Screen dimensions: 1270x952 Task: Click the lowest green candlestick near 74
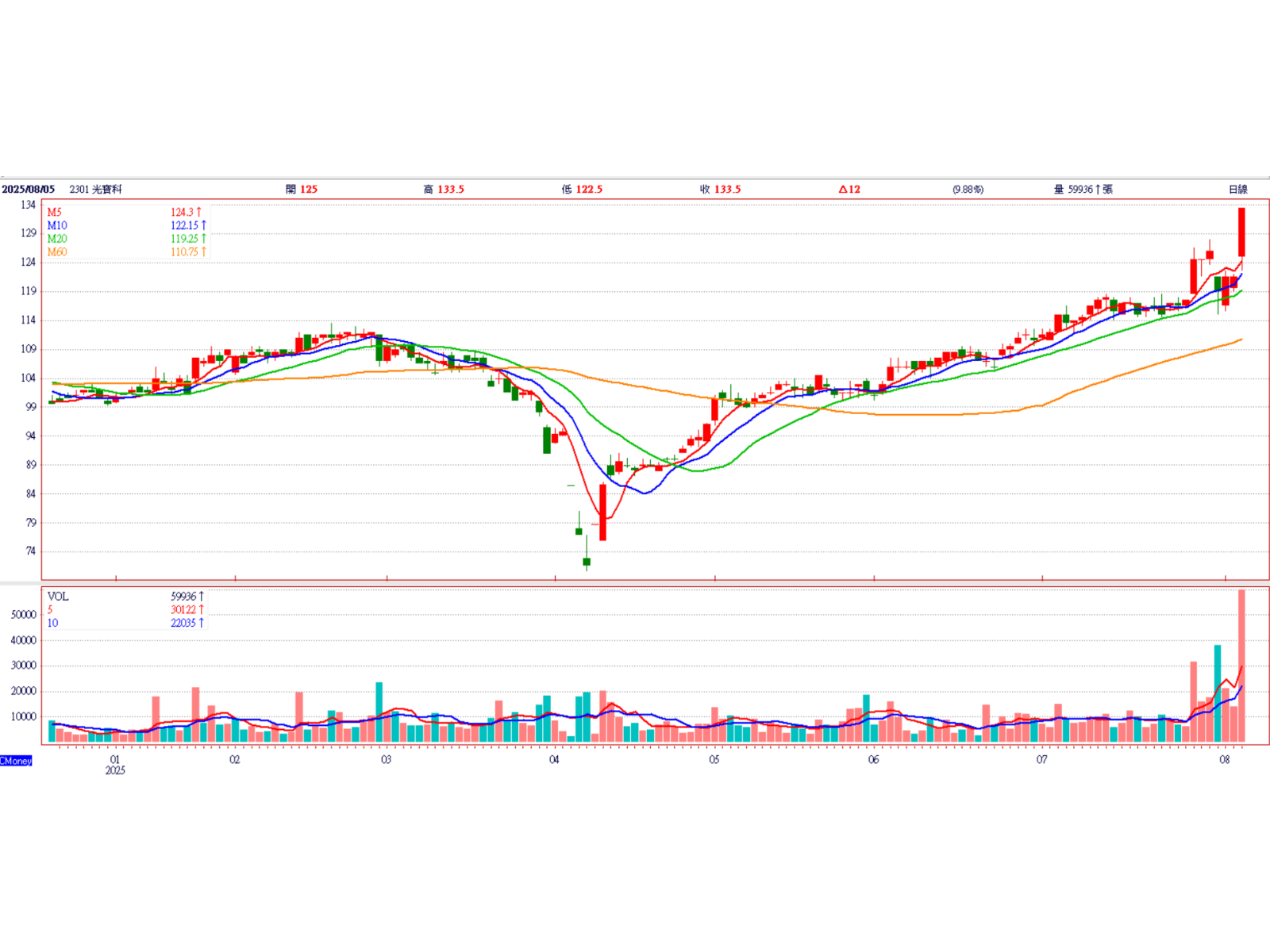[x=587, y=562]
